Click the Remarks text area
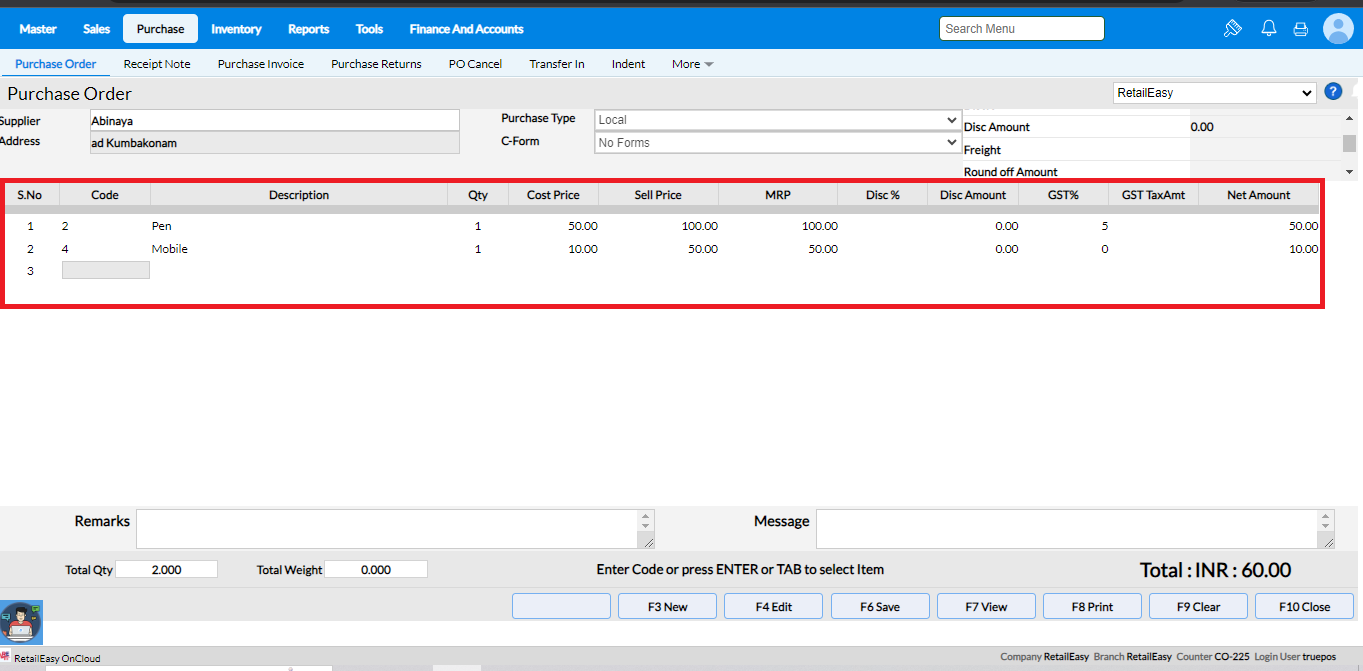This screenshot has height=671, width=1363. [x=388, y=529]
